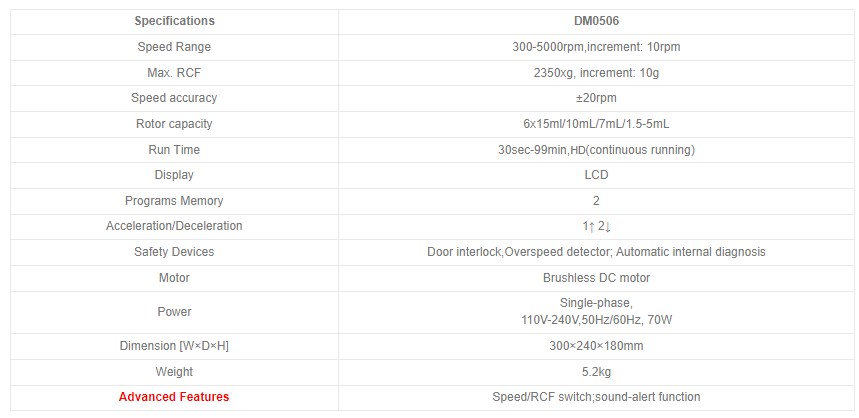
Task: Click the ±20rpm speed accuracy value
Action: click(596, 98)
